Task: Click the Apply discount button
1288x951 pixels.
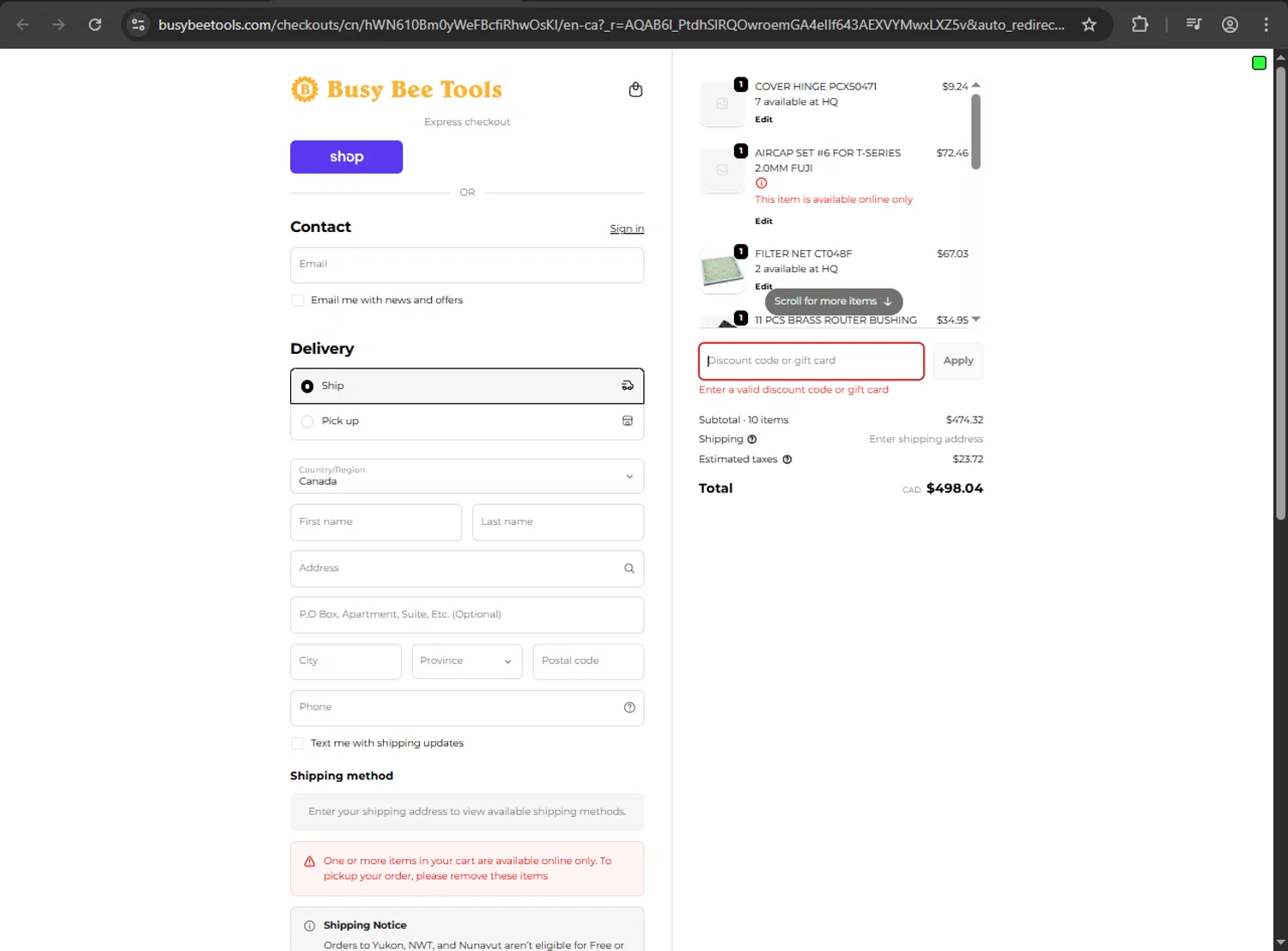Action: (958, 361)
